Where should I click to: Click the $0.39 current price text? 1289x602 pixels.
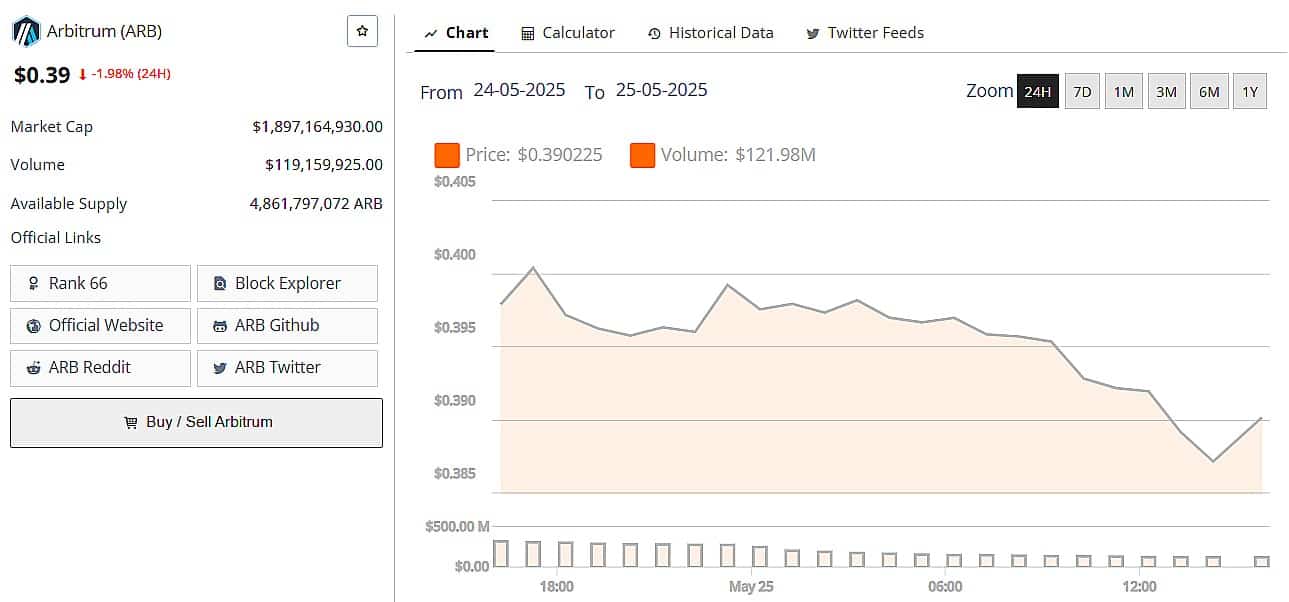tap(42, 74)
